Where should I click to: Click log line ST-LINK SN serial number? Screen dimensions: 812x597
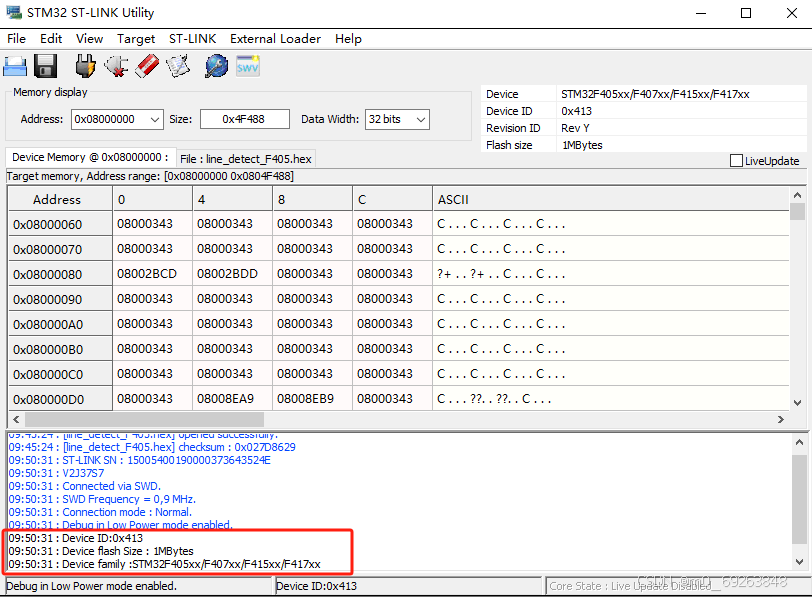139,460
